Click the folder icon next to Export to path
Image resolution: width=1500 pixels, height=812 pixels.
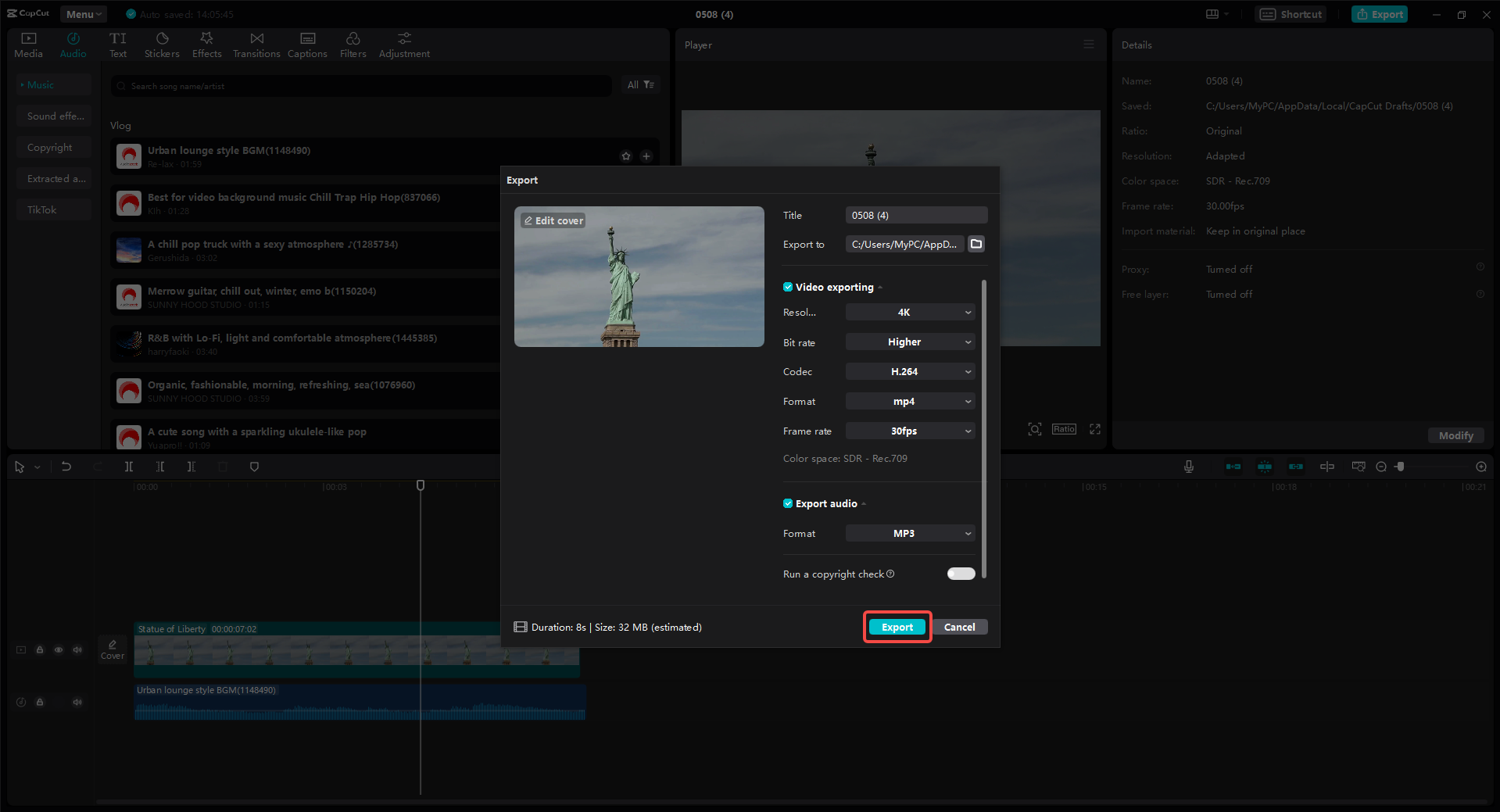(976, 244)
